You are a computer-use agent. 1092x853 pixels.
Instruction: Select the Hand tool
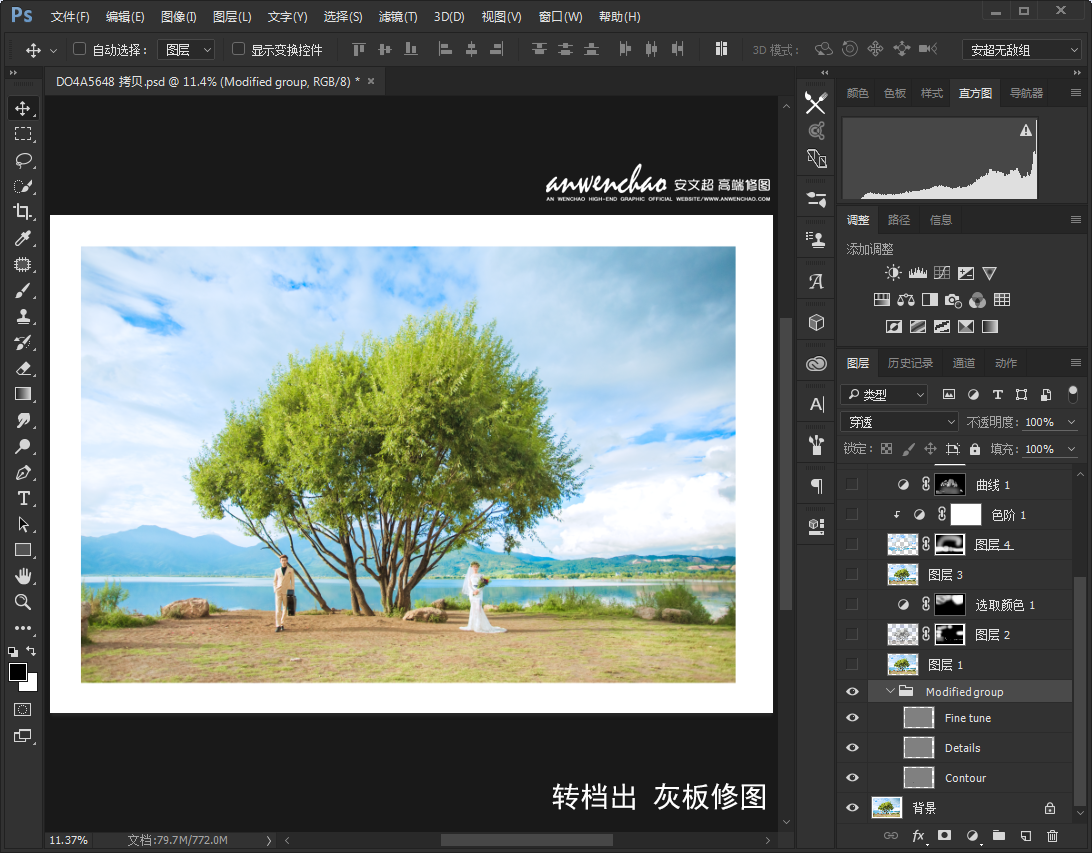coord(23,576)
